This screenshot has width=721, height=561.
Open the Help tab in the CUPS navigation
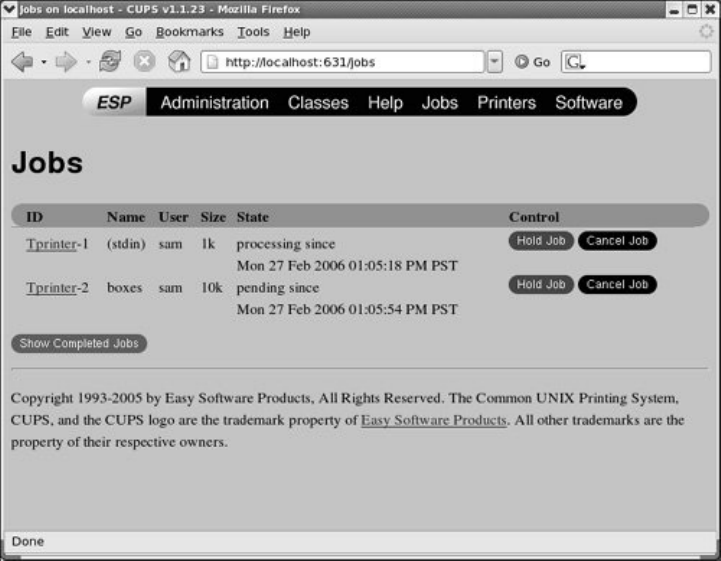coord(385,103)
